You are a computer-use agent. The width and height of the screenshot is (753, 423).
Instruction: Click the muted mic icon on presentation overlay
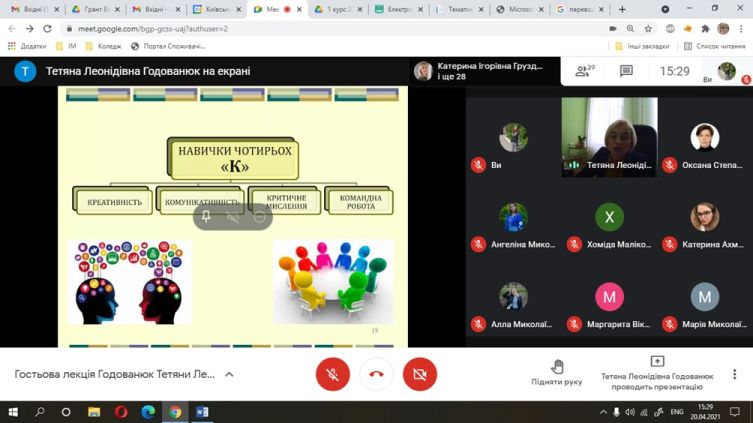tap(233, 216)
